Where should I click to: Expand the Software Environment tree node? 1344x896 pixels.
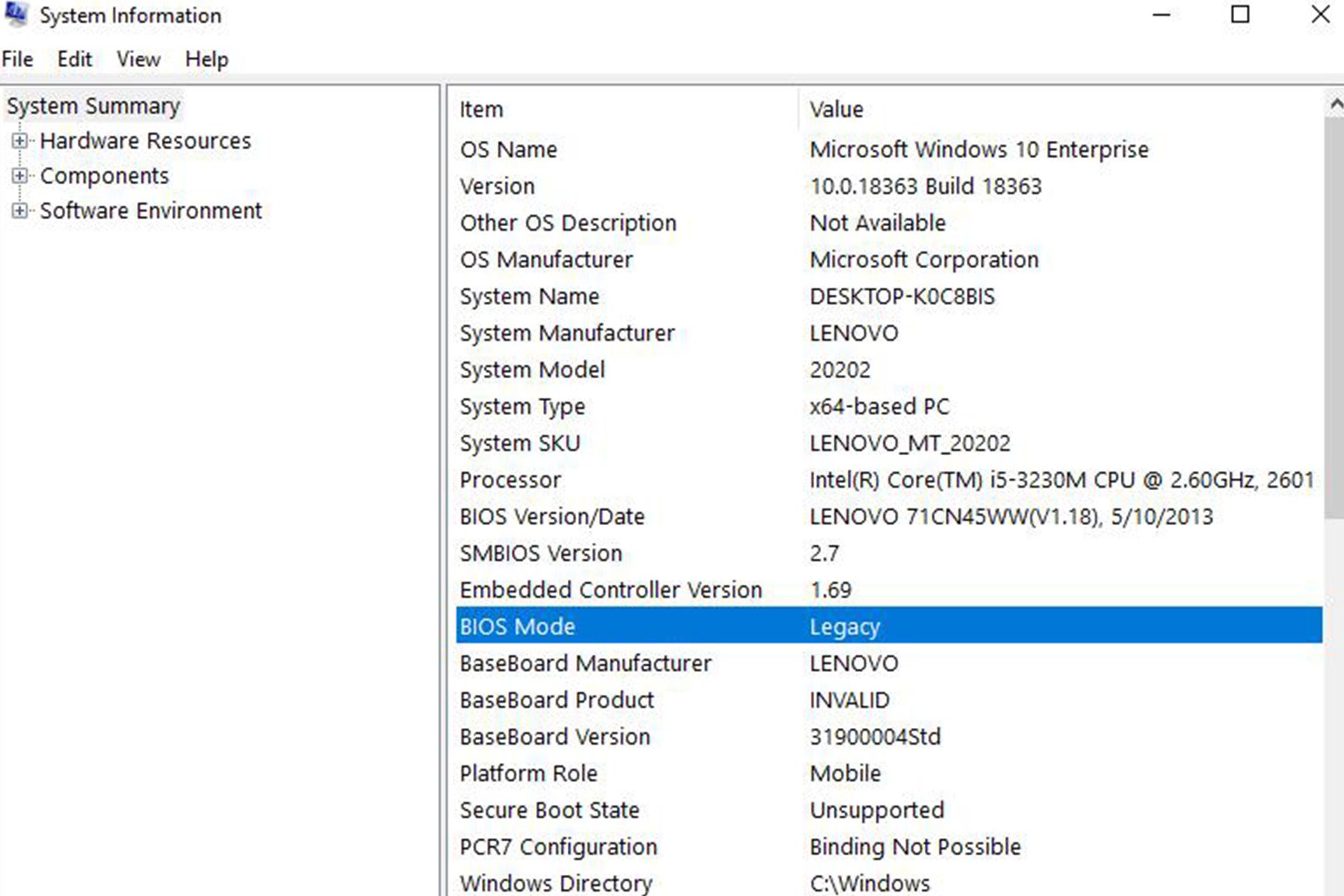[x=20, y=211]
